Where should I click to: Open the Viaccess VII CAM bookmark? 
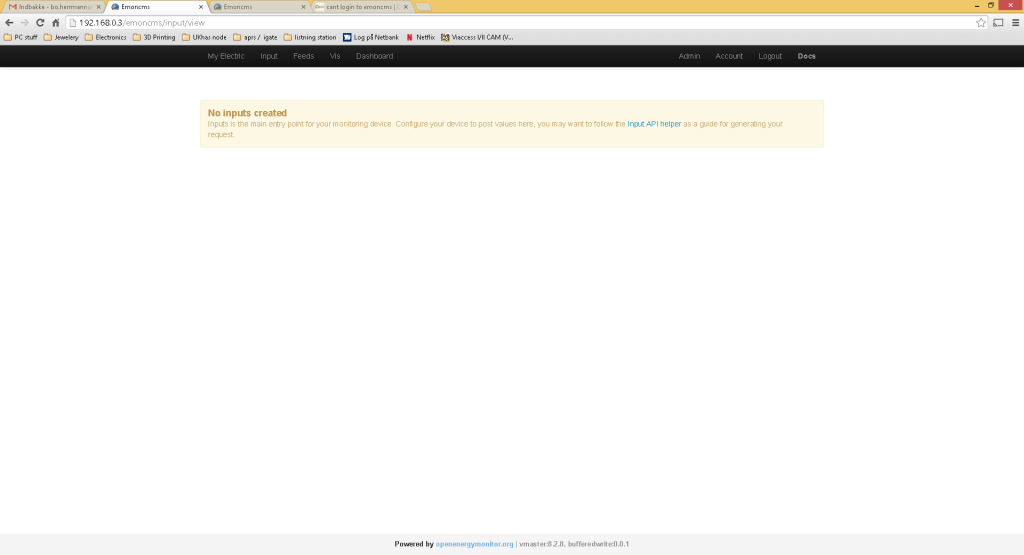477,38
